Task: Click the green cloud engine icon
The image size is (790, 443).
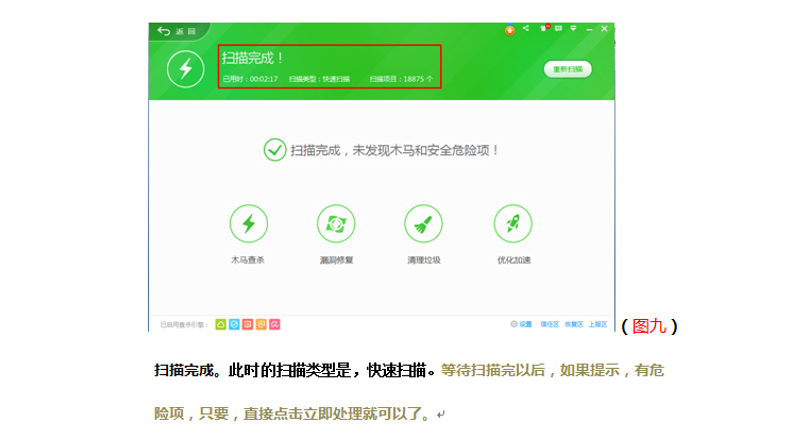Action: tap(221, 325)
